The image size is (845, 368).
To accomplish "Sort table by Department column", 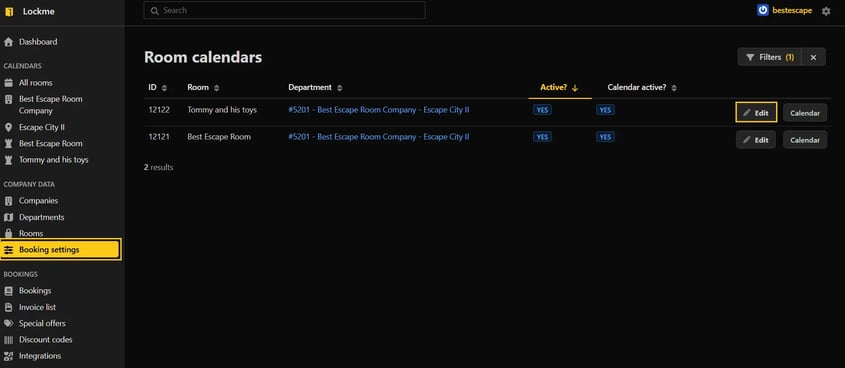I will pos(315,87).
